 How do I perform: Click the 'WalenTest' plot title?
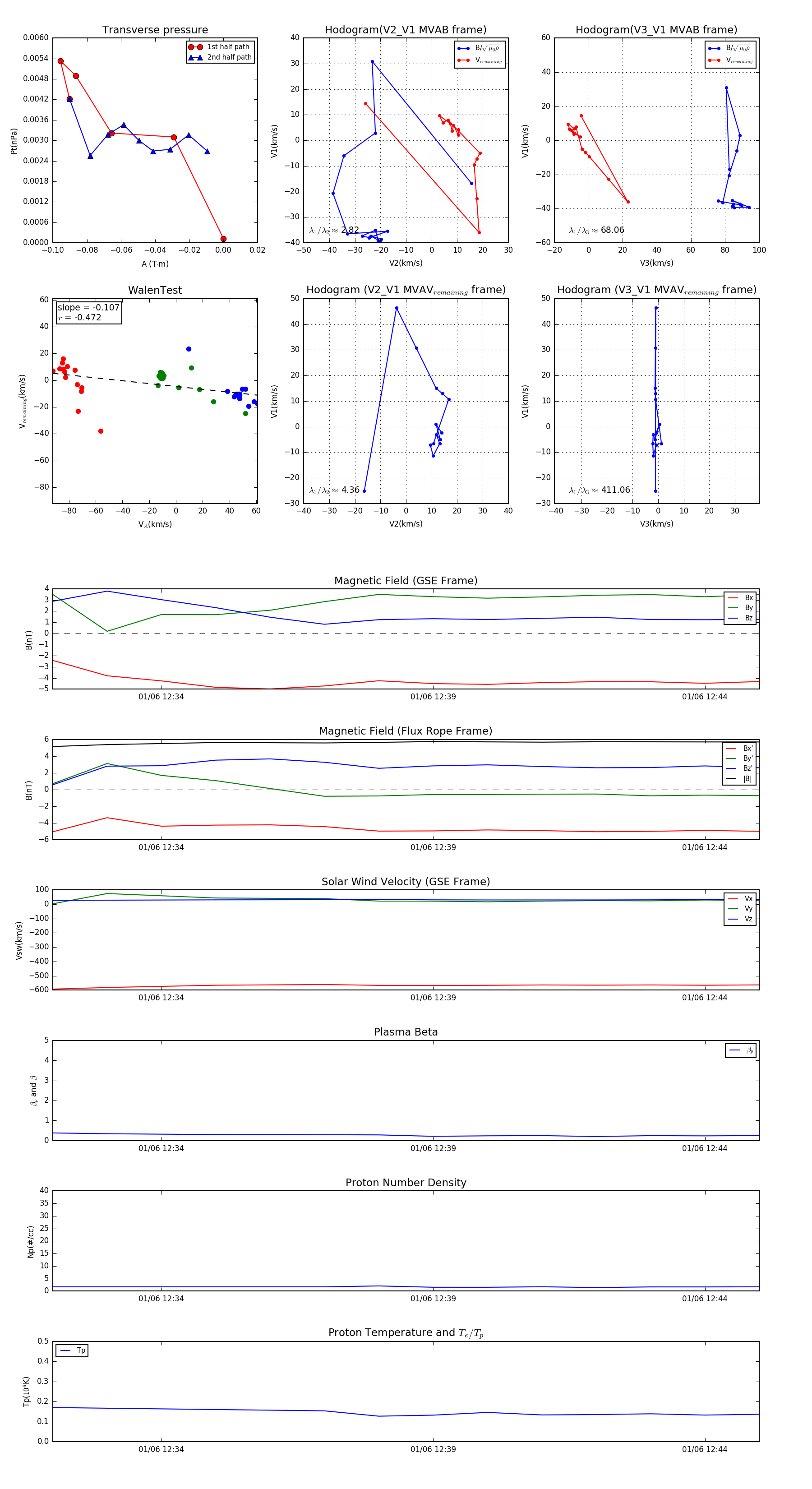[x=155, y=290]
